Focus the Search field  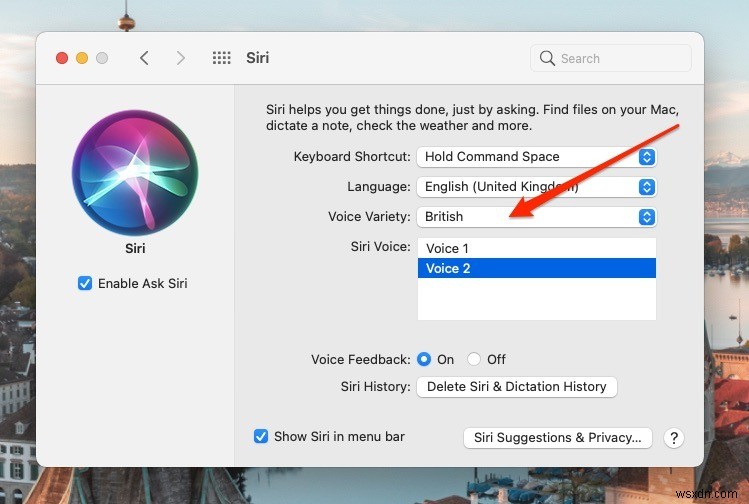click(611, 58)
